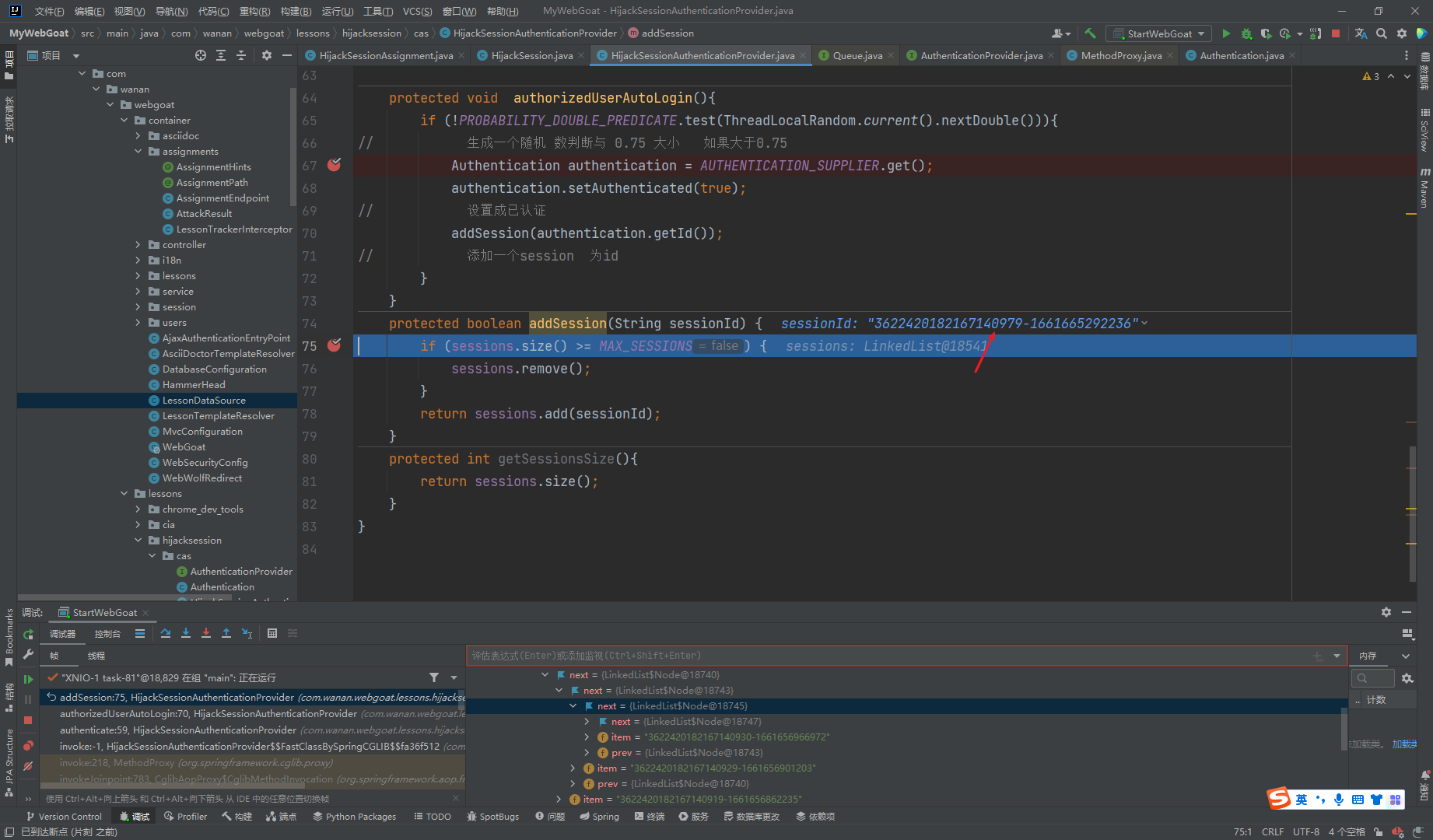1433x840 pixels.
Task: Open the StartWebGoat run configuration dropdown
Action: (x=1159, y=33)
